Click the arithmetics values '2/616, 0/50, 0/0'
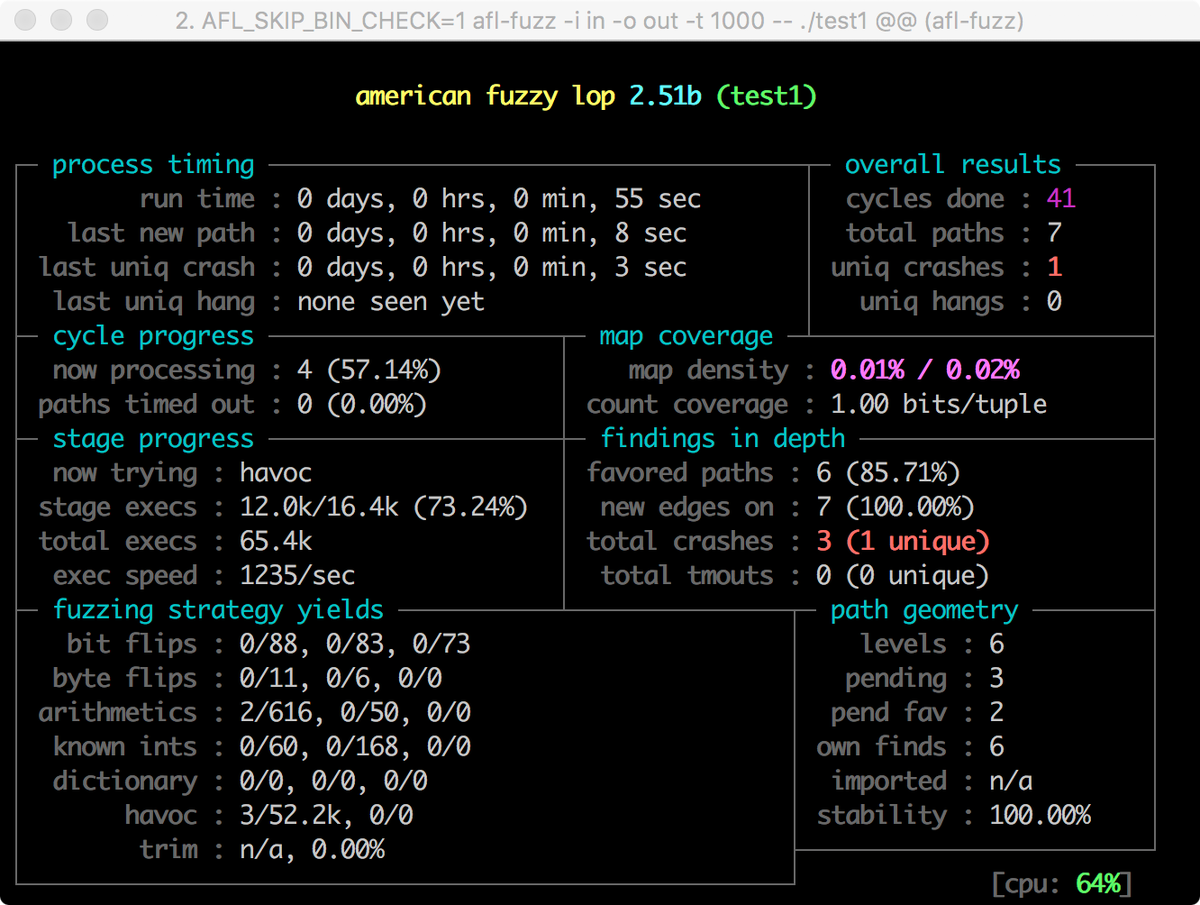This screenshot has width=1200, height=905. 355,712
